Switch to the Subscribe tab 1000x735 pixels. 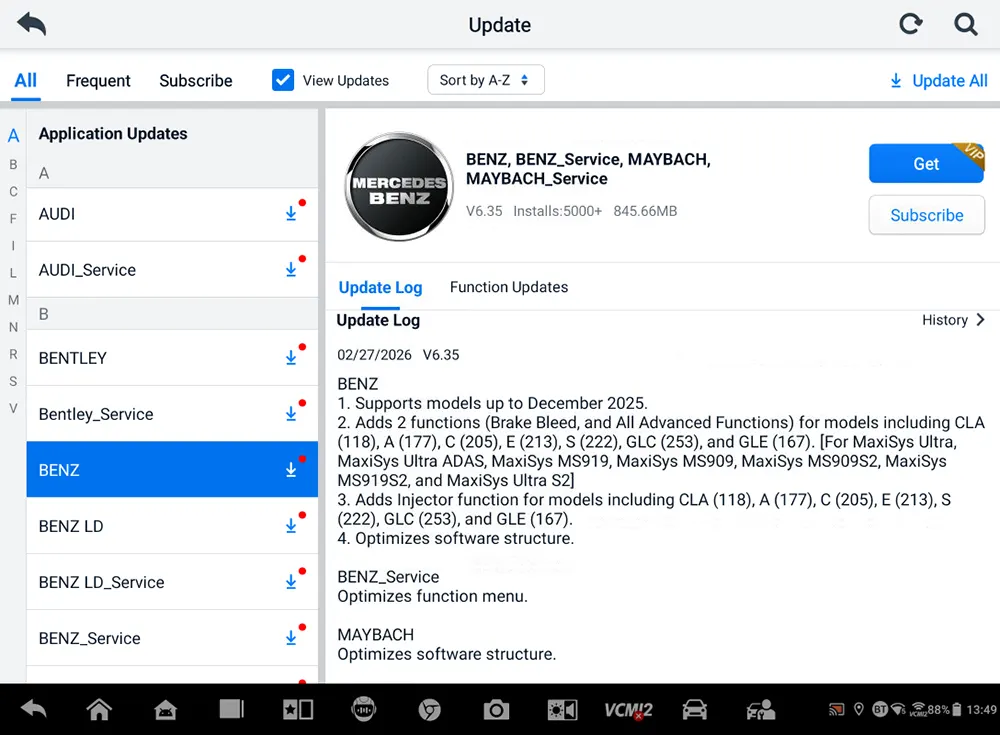196,80
